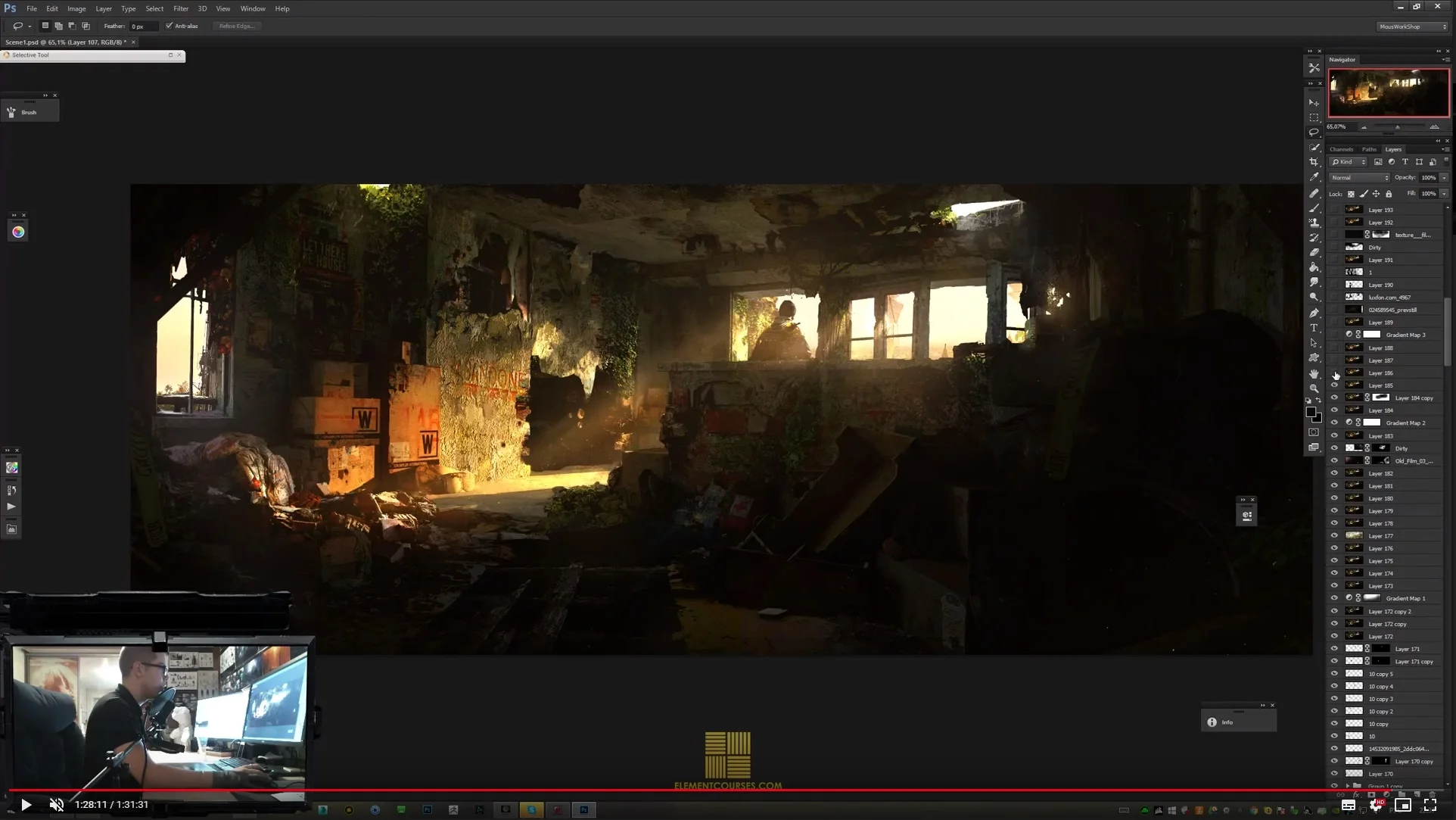Open the tool presets wrench panel icon
The width and height of the screenshot is (1456, 820).
(x=1314, y=68)
